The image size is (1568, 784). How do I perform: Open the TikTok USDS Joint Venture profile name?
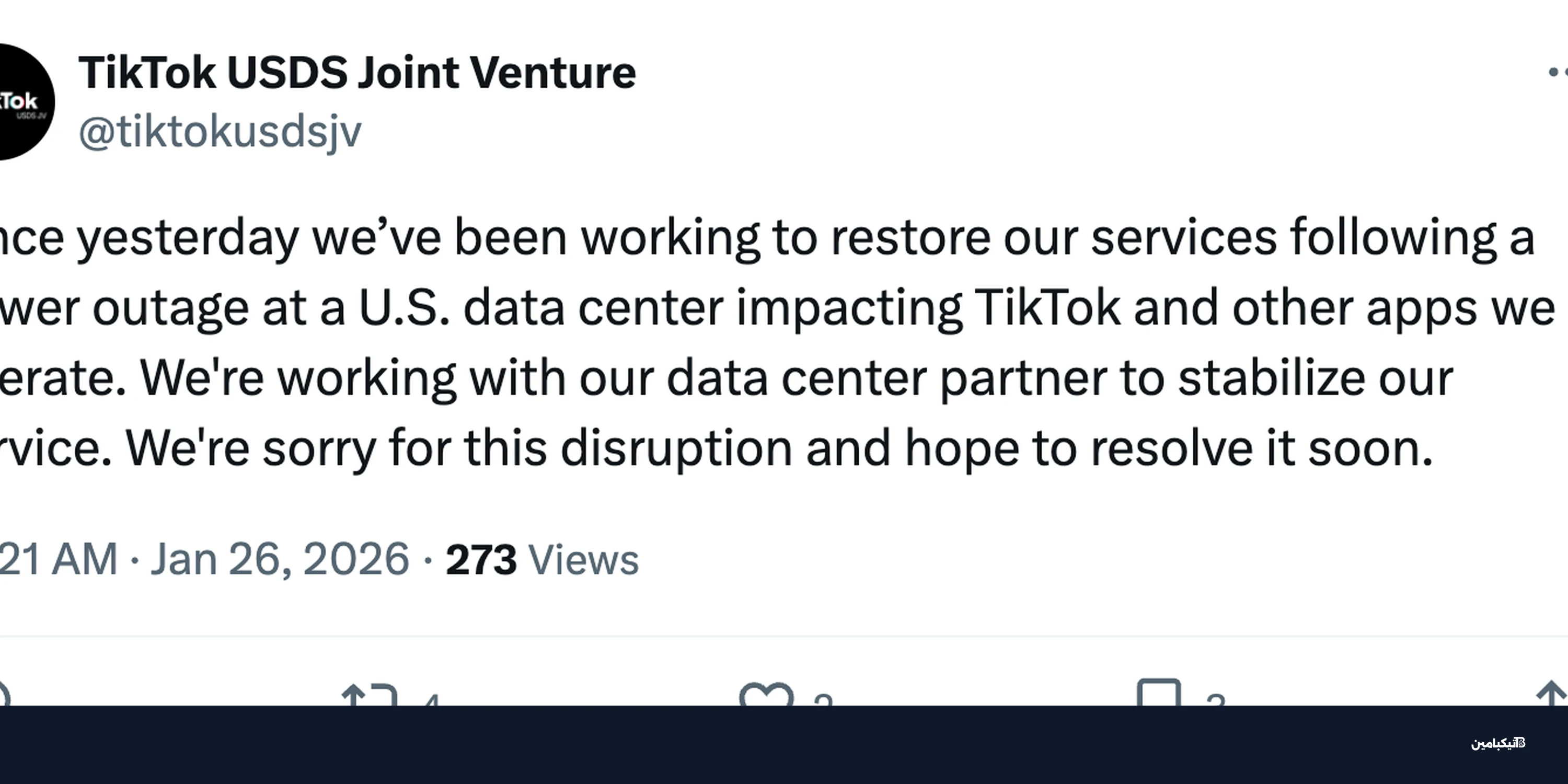(356, 73)
